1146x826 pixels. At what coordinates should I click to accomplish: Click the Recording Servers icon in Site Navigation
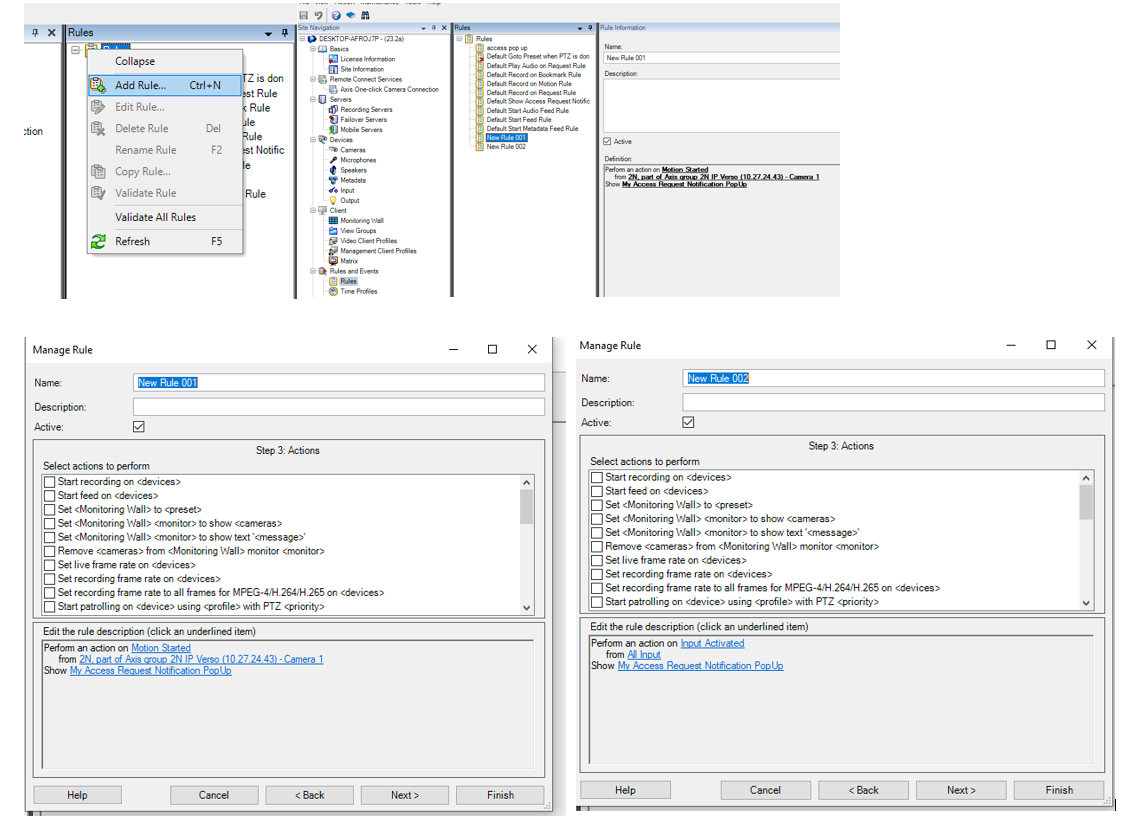click(x=333, y=110)
